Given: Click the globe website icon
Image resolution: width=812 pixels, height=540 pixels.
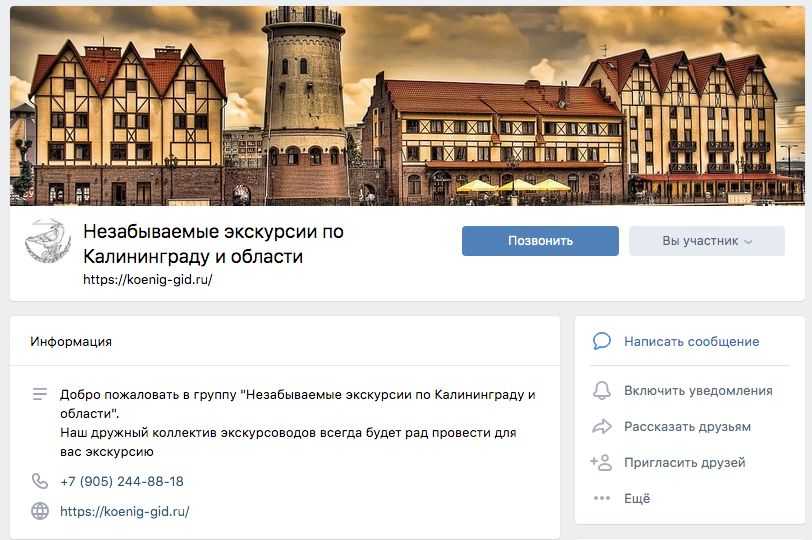Looking at the screenshot, I should click(40, 511).
